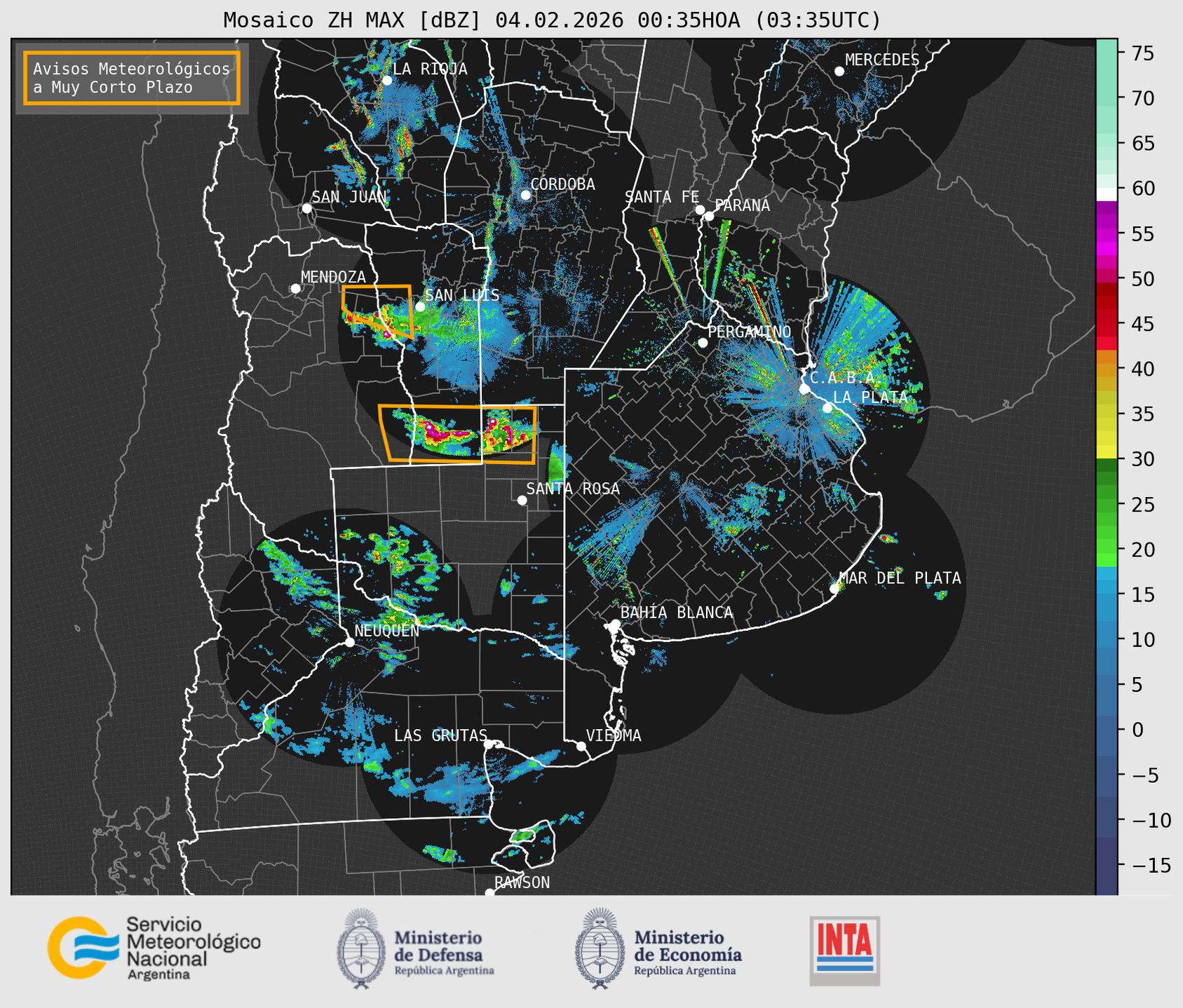The height and width of the screenshot is (1008, 1183).
Task: Click the SAN JUAN city label
Action: (x=349, y=197)
